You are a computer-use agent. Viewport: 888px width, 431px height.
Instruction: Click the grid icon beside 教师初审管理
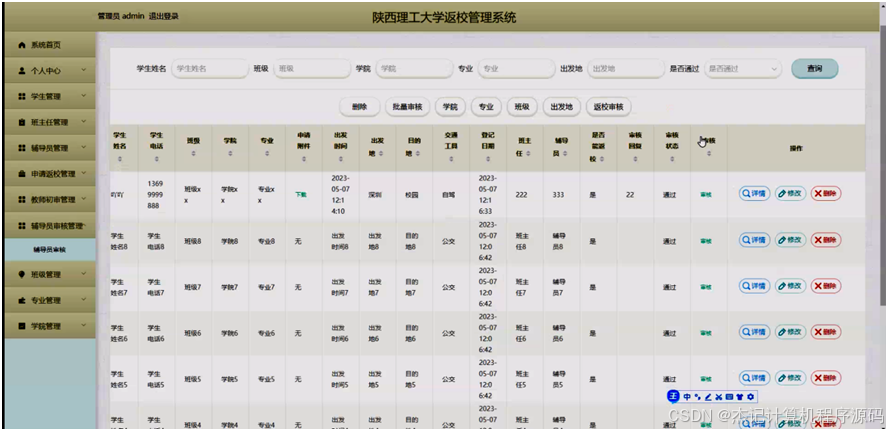tap(22, 200)
